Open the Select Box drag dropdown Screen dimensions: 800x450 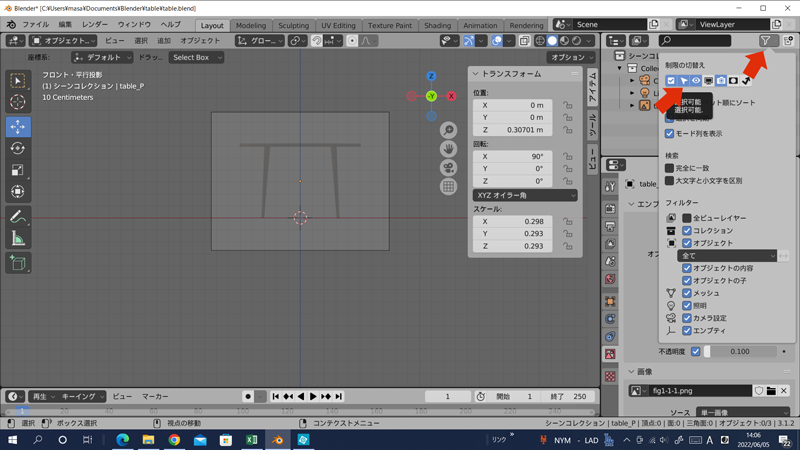click(x=196, y=58)
